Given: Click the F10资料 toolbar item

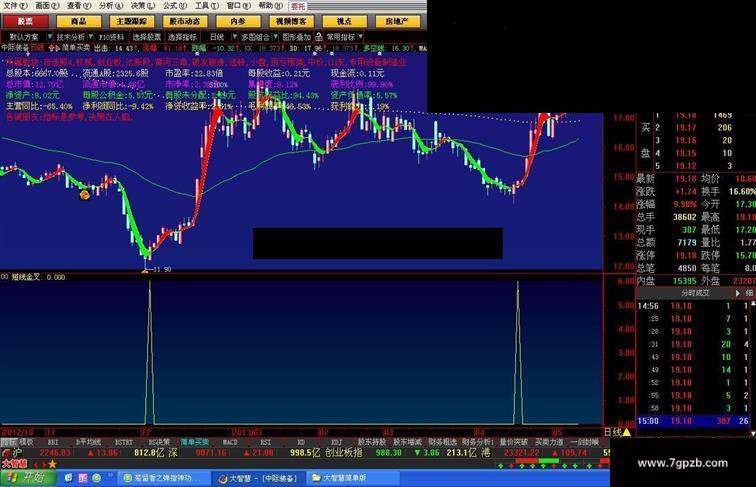Looking at the screenshot, I should point(111,37).
